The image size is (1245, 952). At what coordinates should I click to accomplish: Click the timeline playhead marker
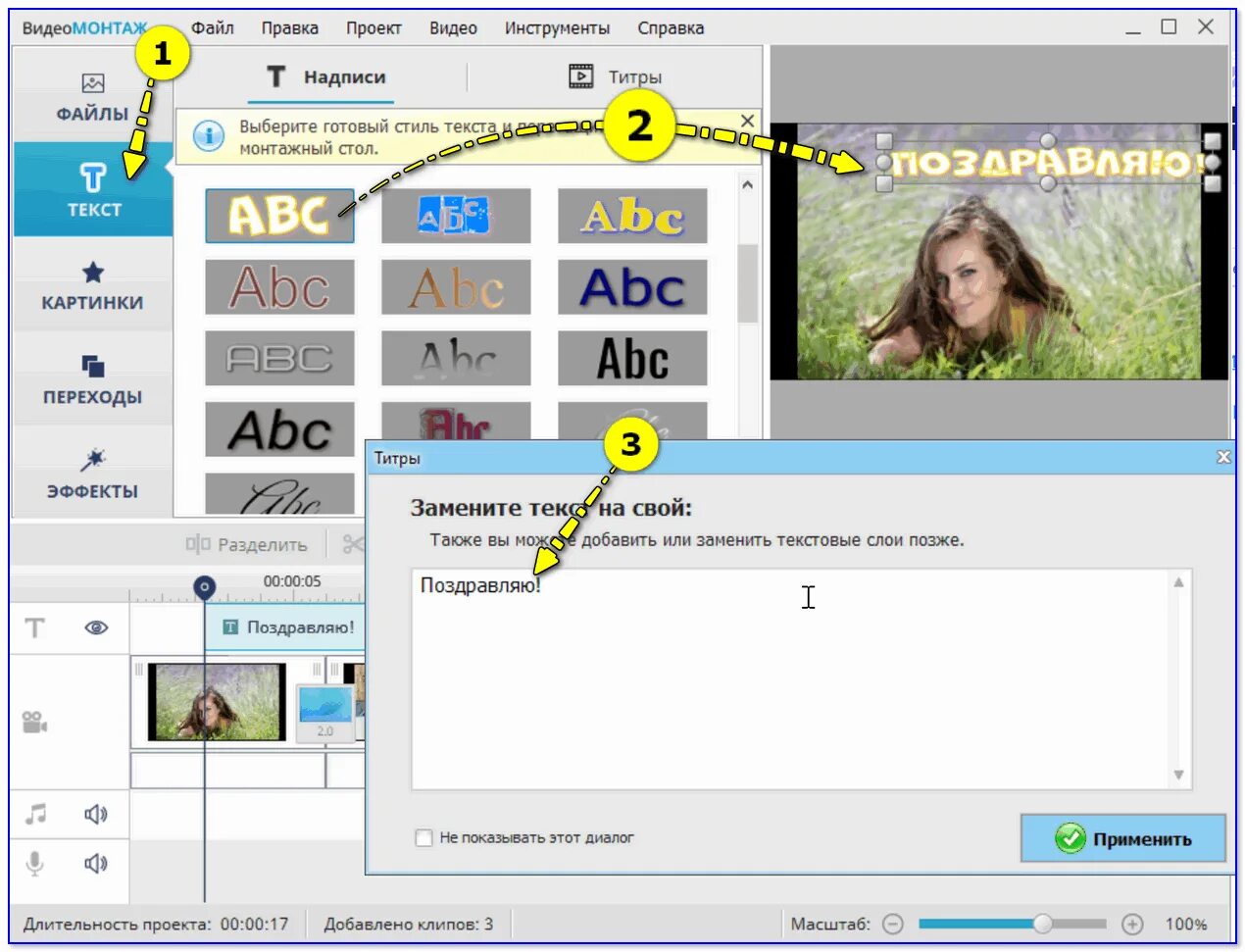tap(204, 586)
